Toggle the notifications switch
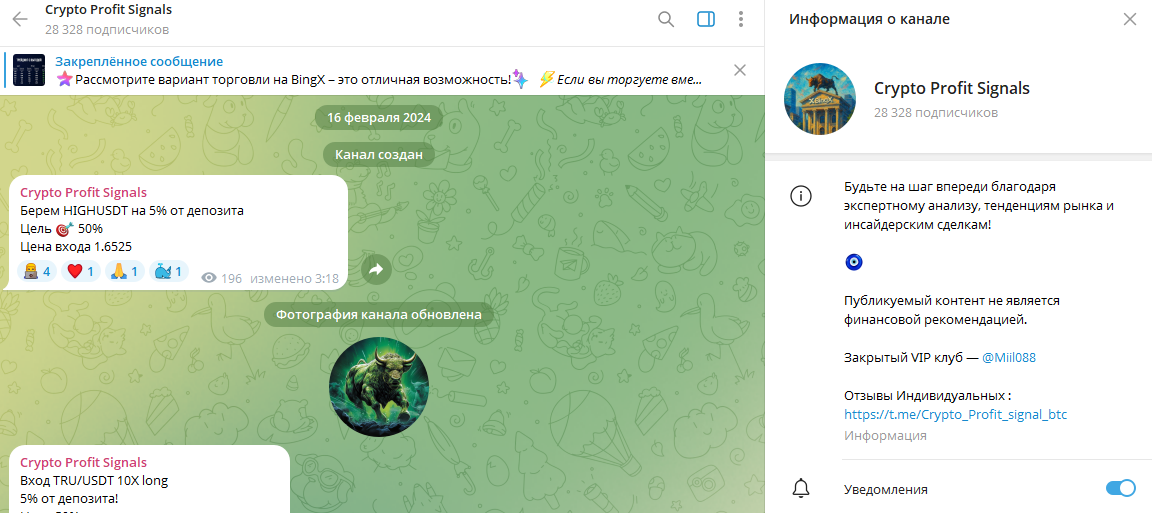1152x513 pixels. click(1120, 489)
